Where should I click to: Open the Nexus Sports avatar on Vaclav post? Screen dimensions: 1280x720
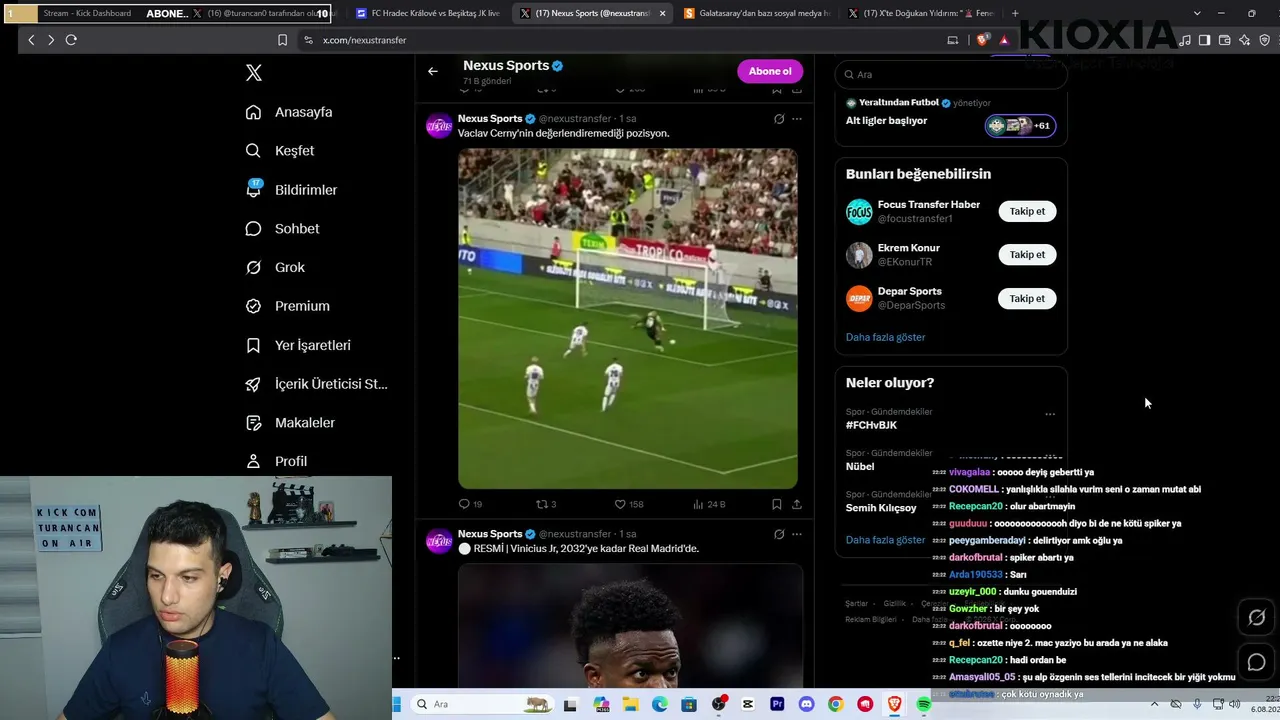pos(439,126)
